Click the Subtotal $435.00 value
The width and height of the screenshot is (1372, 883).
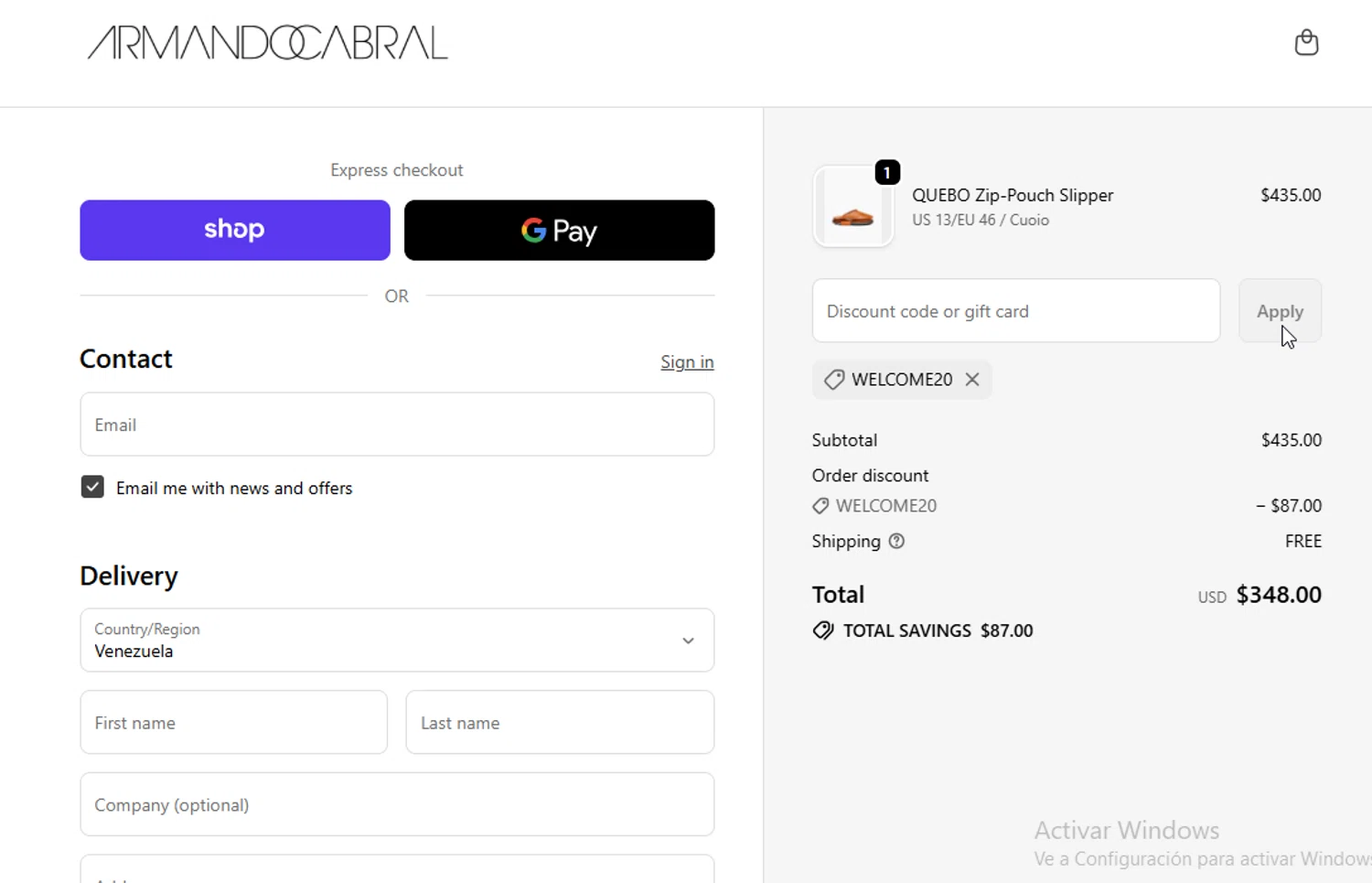[1292, 440]
